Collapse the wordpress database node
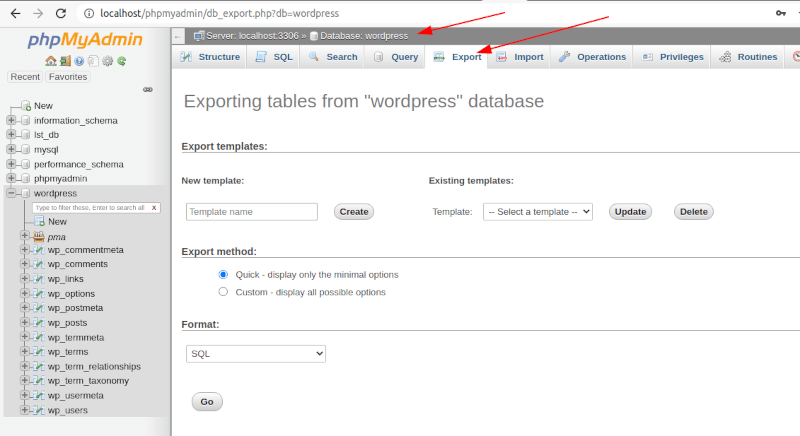Screen dimensions: 800x436 pyautogui.click(x=11, y=193)
